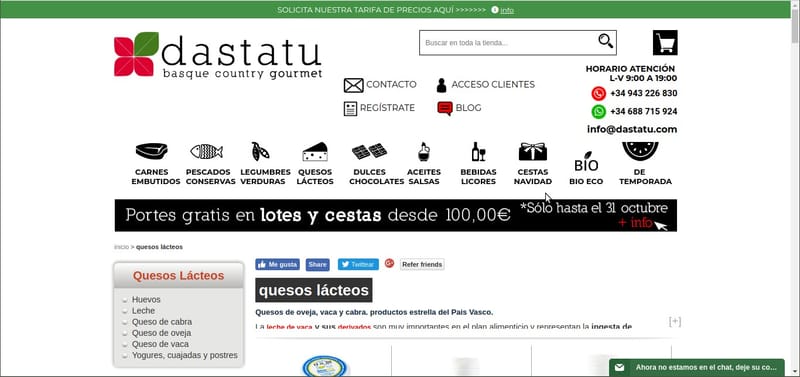Click the Quesos Lácteos sidebar heading
Image resolution: width=800 pixels, height=377 pixels.
(x=179, y=276)
